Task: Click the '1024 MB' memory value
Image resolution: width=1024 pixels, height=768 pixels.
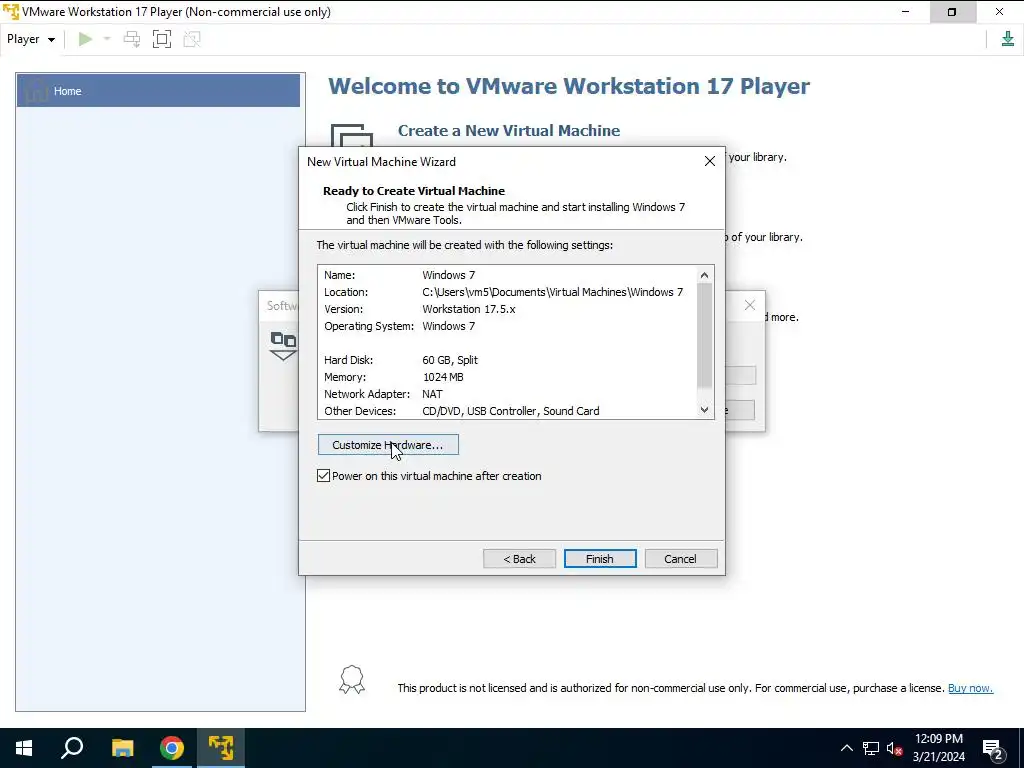Action: 443,377
